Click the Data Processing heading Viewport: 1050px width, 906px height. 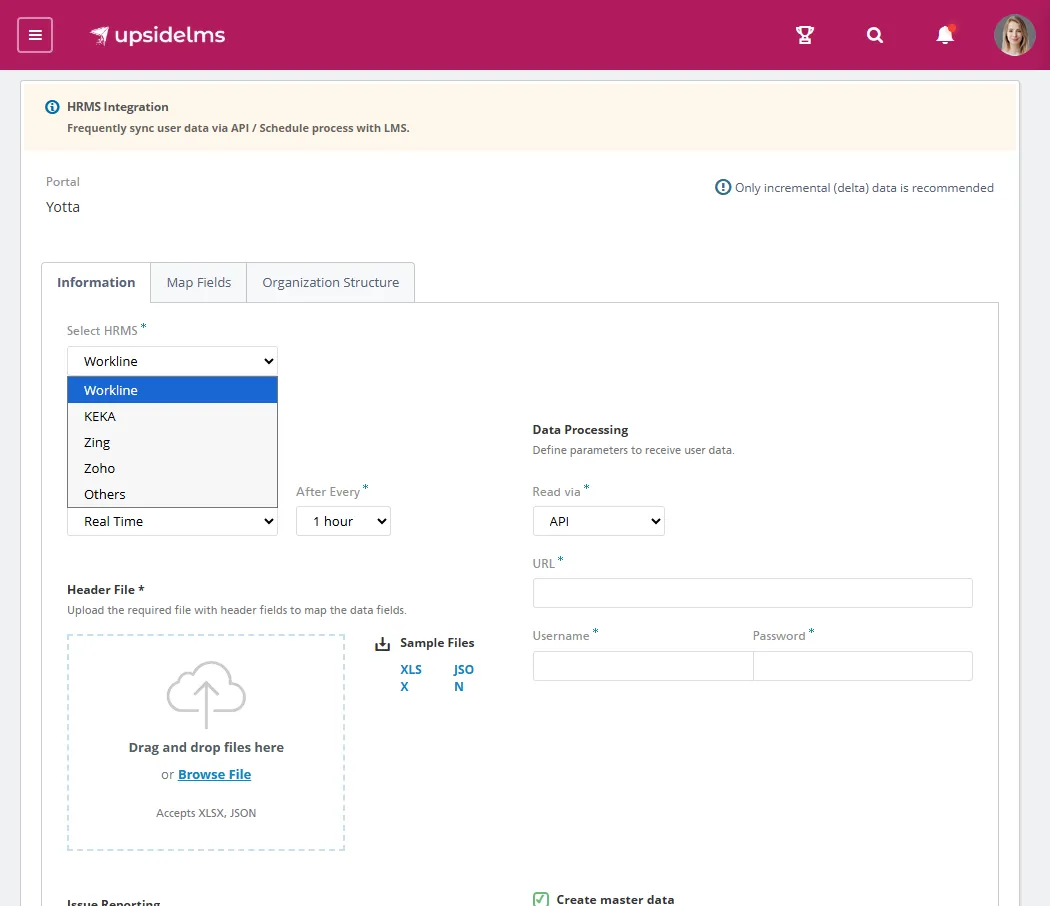(x=581, y=430)
